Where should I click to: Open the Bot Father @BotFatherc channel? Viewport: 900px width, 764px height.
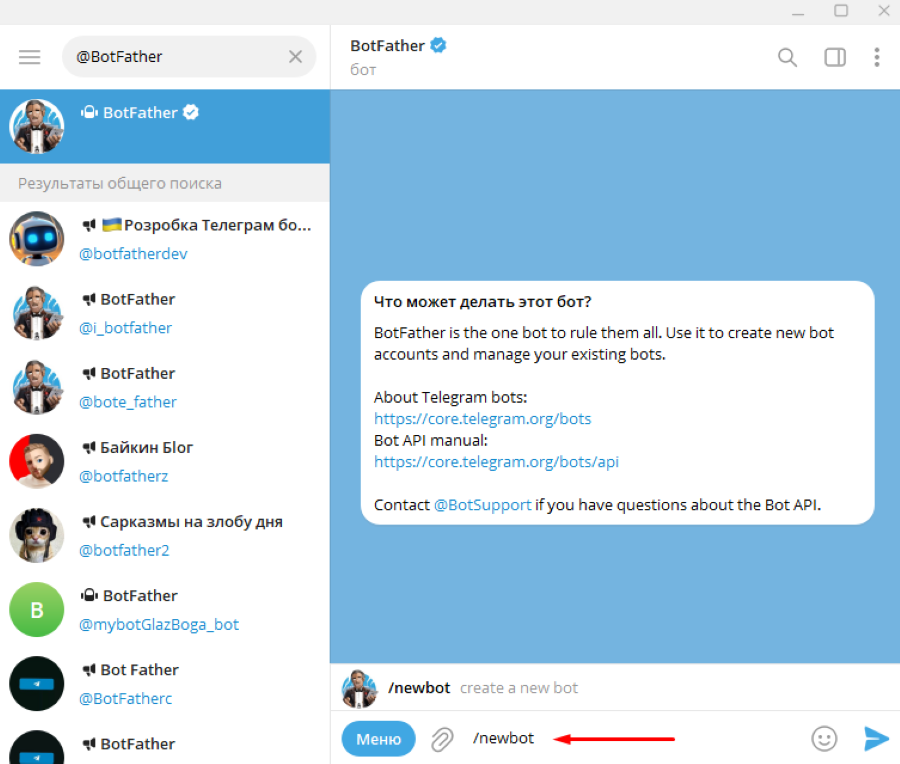pyautogui.click(x=165, y=683)
